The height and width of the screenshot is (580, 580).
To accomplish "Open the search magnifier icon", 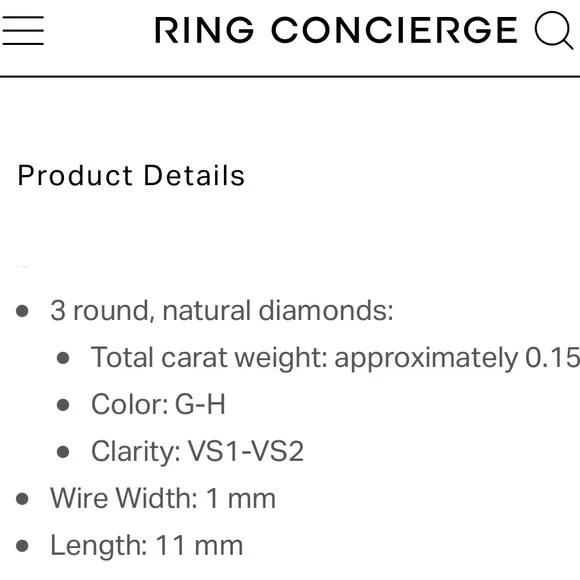I will tap(554, 30).
